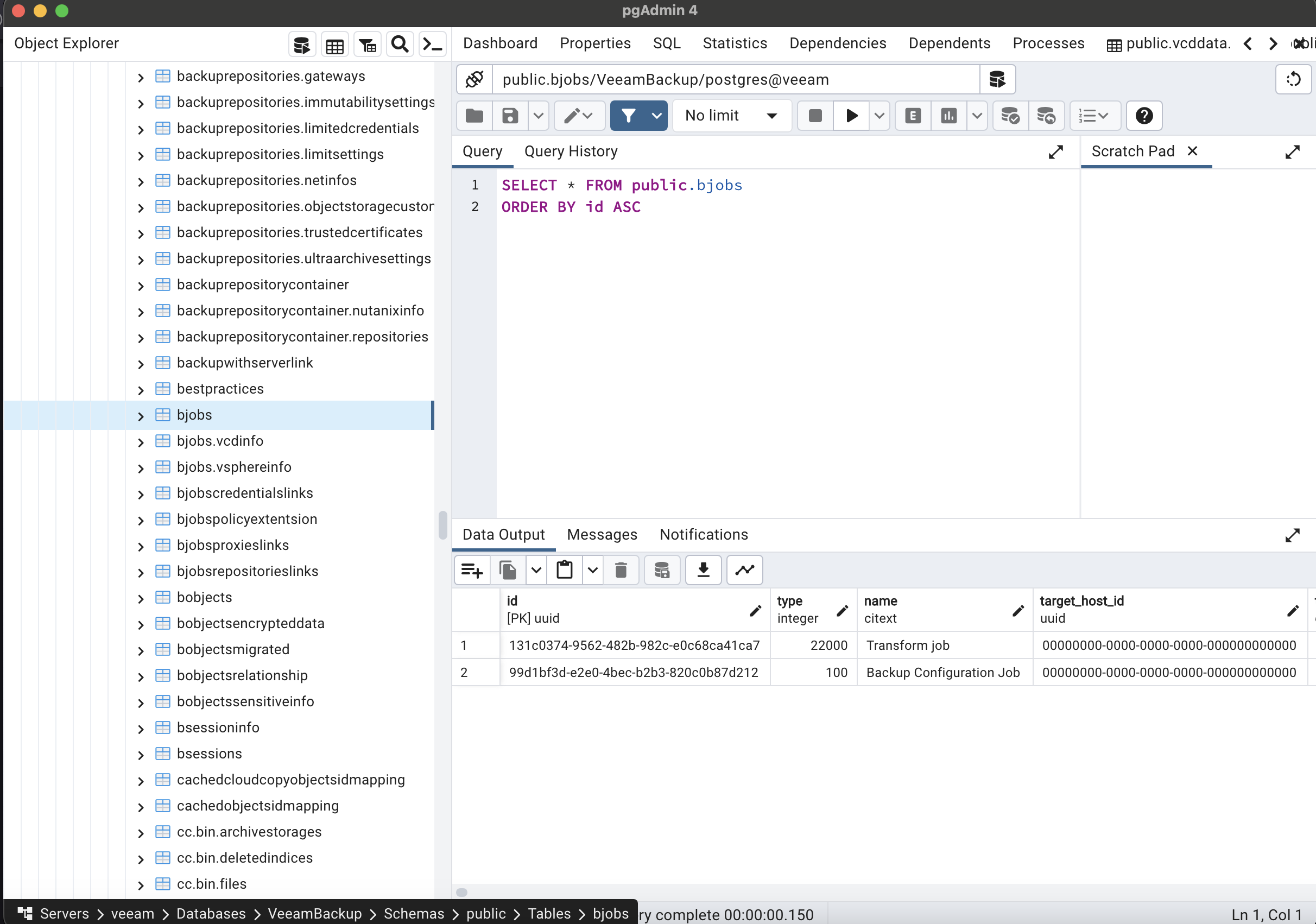Open the Statistics tab
Viewport: 1316px width, 924px height.
point(735,43)
